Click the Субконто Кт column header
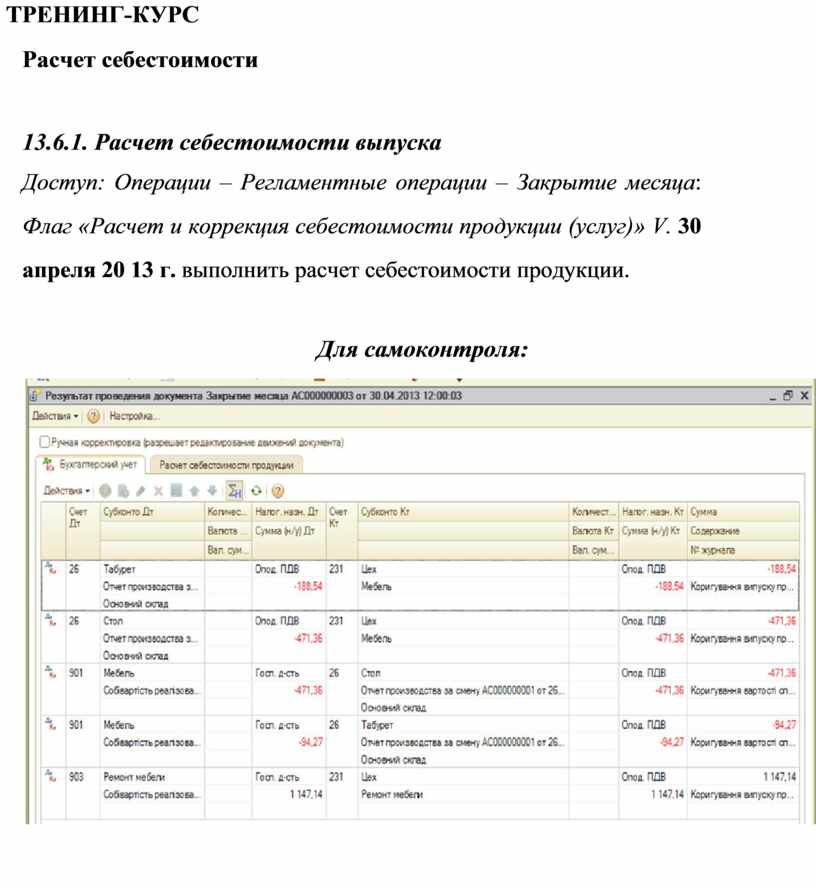The height and width of the screenshot is (888, 816). click(463, 512)
